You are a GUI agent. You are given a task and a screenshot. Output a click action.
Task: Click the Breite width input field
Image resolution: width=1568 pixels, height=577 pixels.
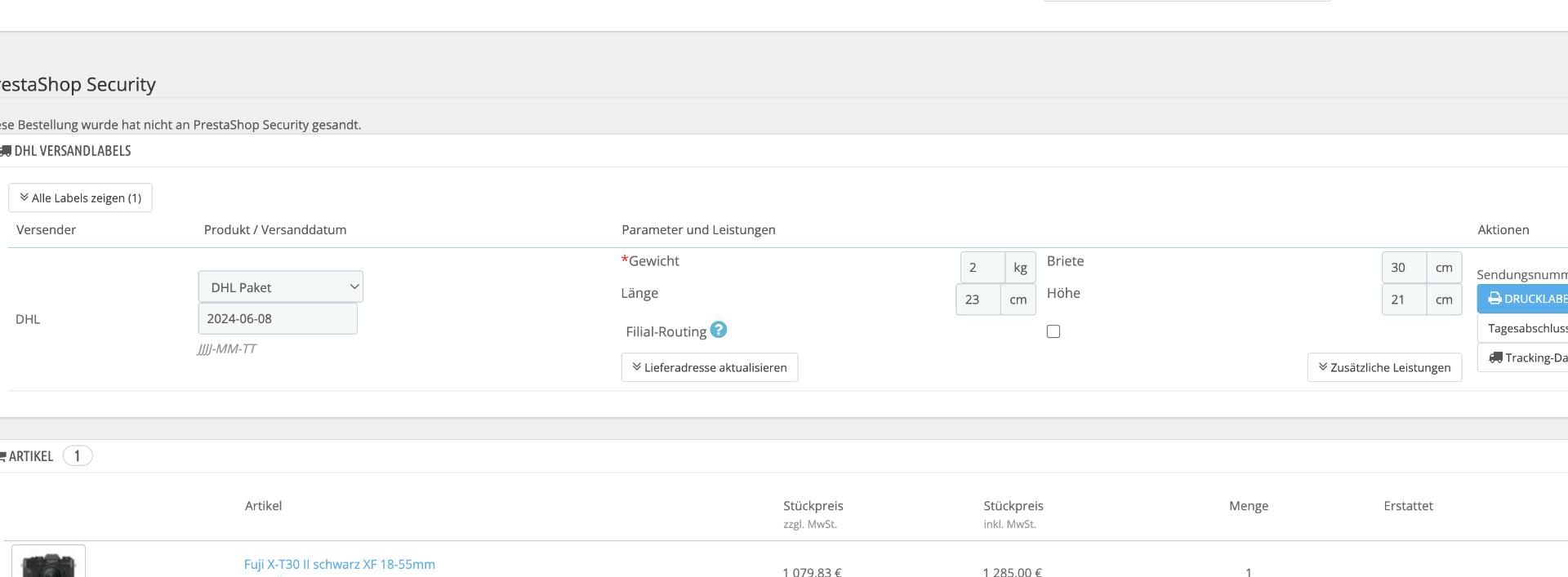click(x=1403, y=268)
